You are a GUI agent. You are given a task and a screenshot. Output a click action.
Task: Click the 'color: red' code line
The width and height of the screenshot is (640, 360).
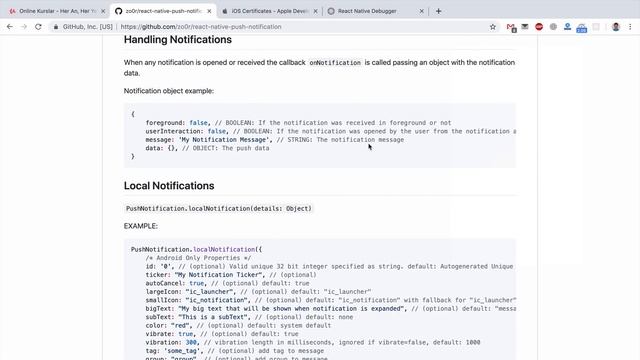tap(238, 325)
